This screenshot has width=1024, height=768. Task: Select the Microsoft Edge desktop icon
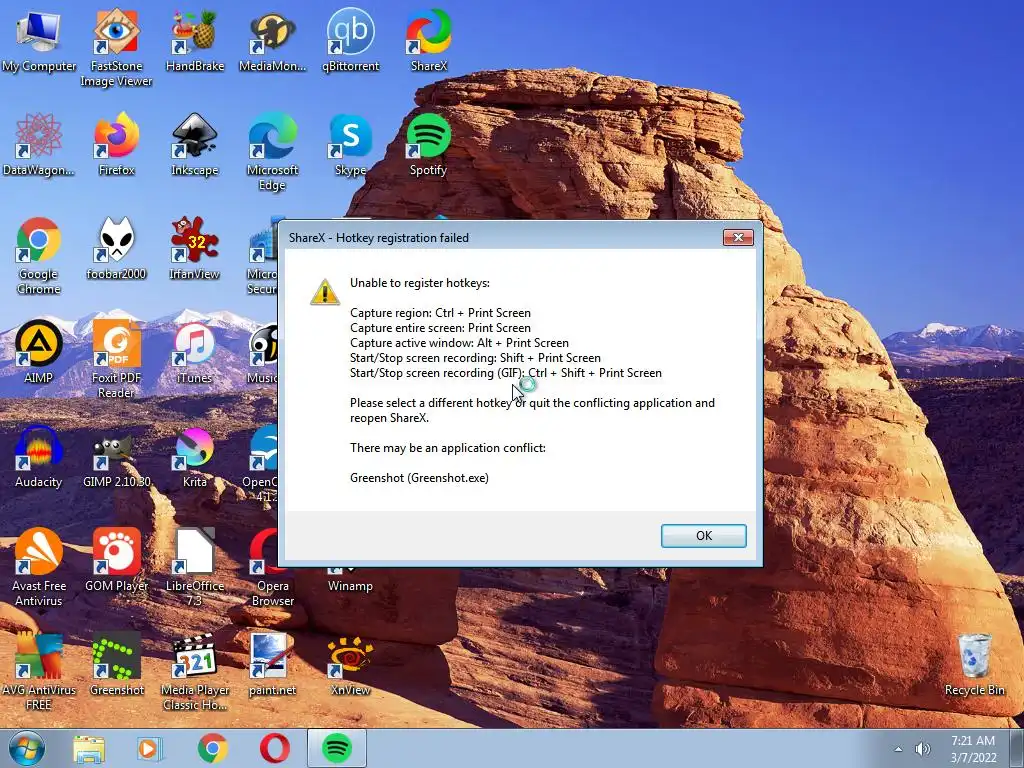pos(272,153)
